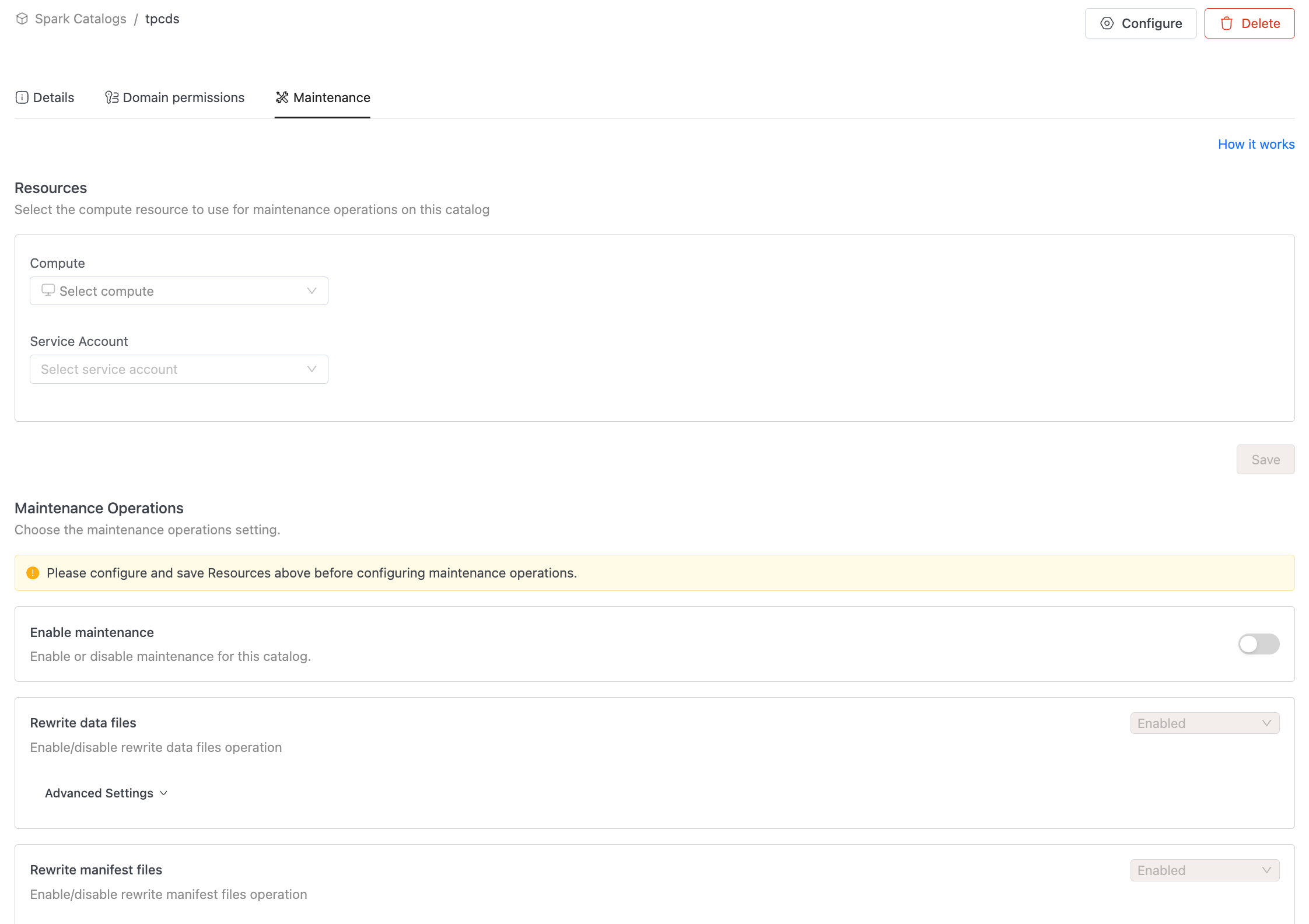Click the Domain permissions icon
The image size is (1309, 924).
click(x=111, y=97)
